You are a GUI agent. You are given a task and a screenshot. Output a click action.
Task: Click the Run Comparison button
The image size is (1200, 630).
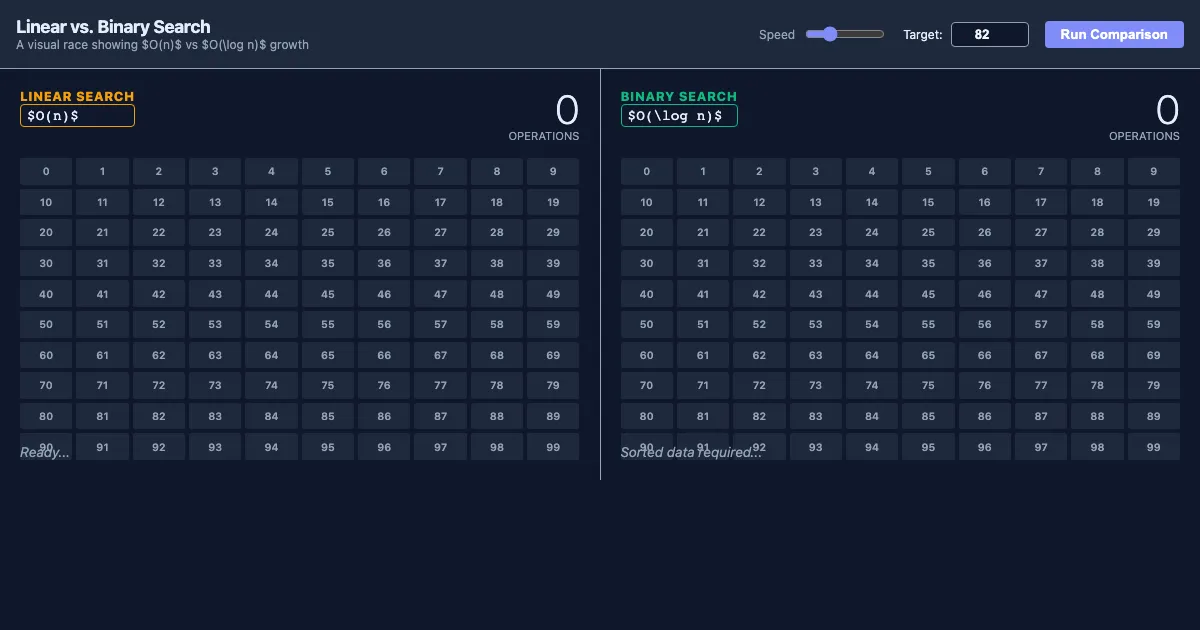[1114, 34]
